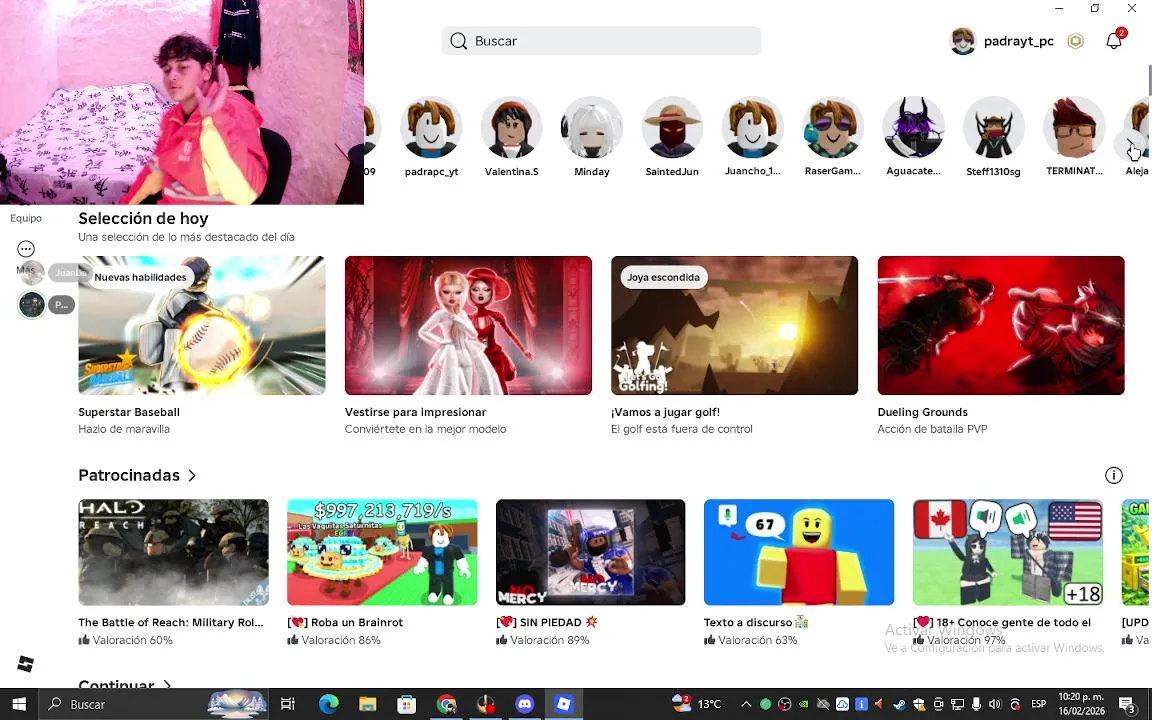The image size is (1152, 720).
Task: Open the weather 13°C widget
Action: 696,705
